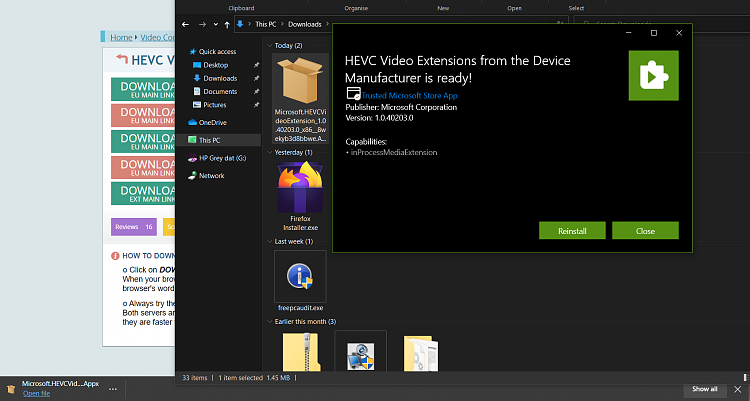Image resolution: width=750 pixels, height=401 pixels.
Task: Open OneDrive in the navigation pane
Action: click(212, 122)
